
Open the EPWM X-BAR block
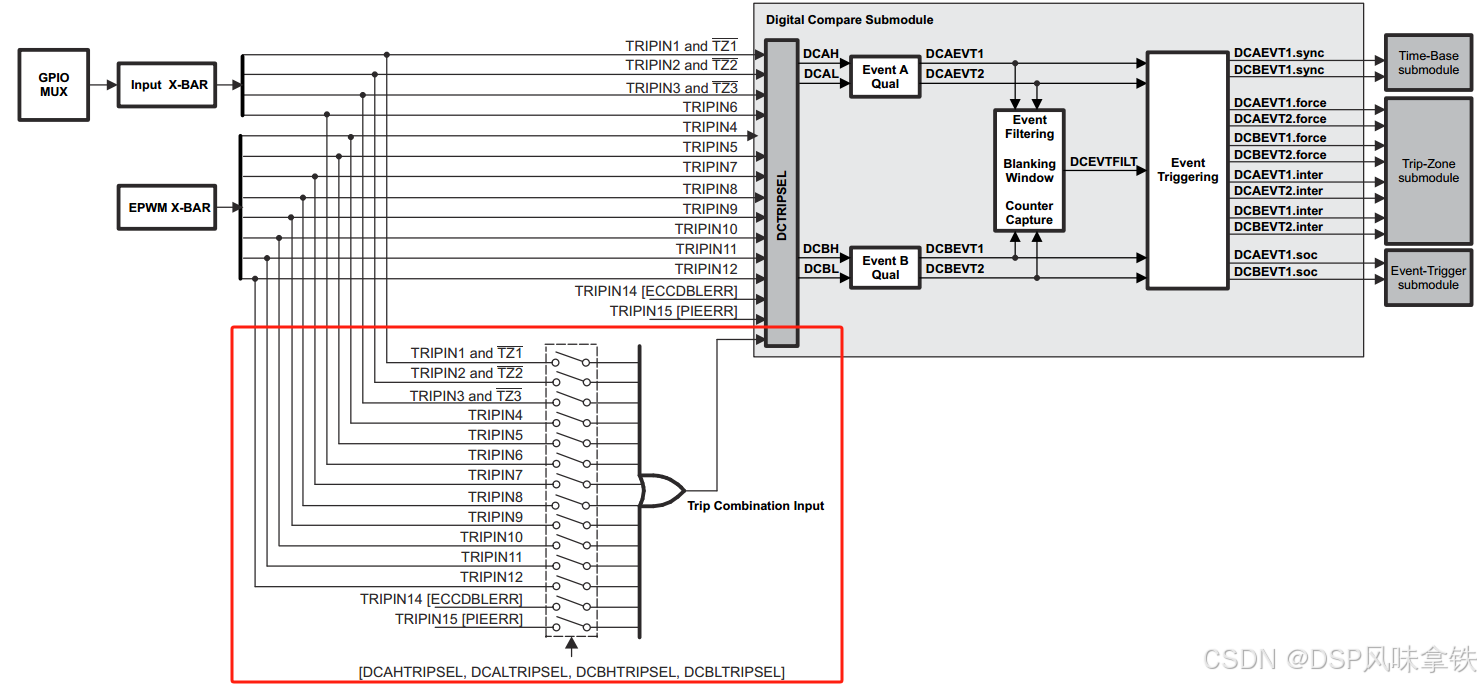[x=166, y=207]
